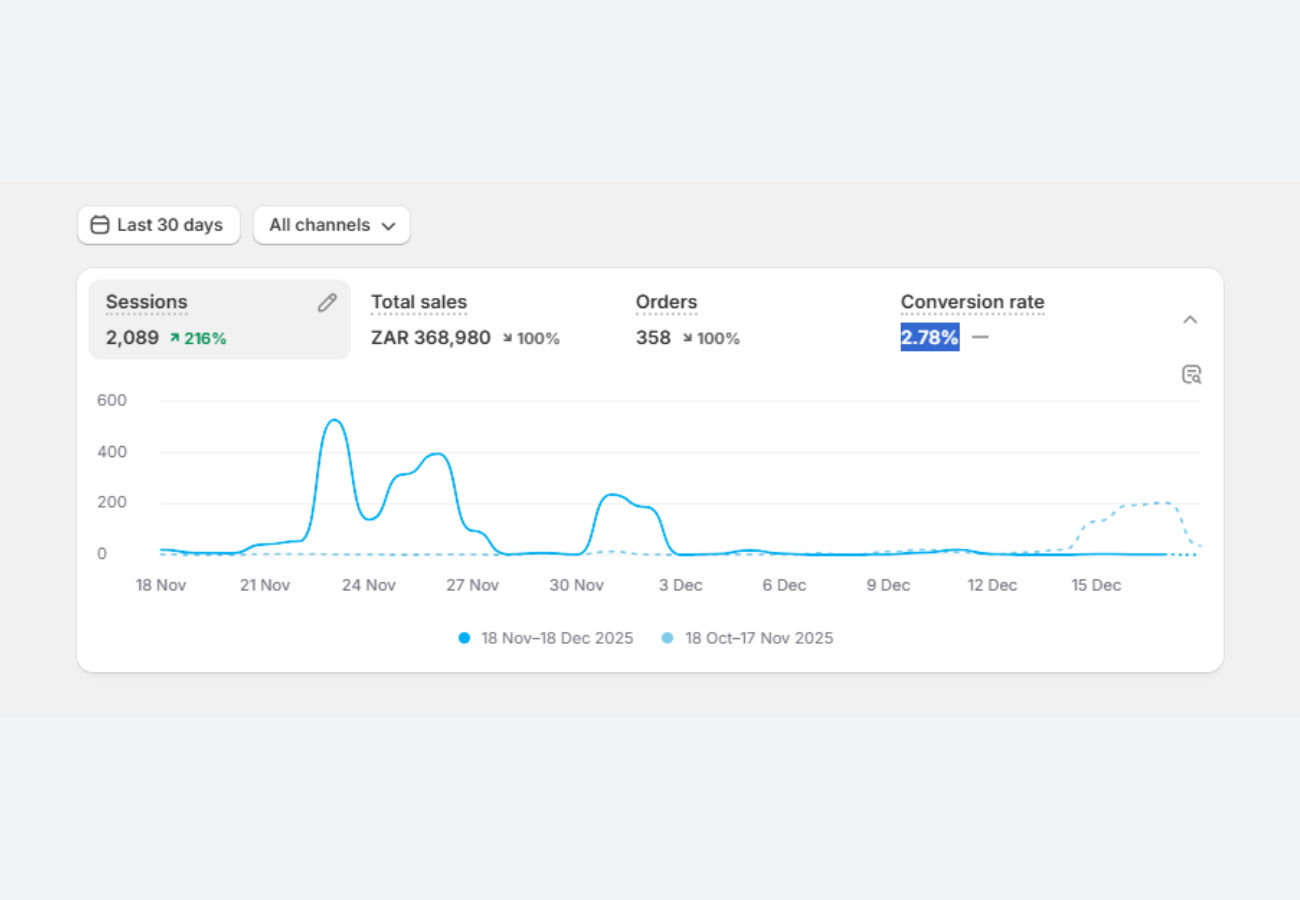Click the pencil edit icon on Sessions card
This screenshot has height=900, width=1300.
327,303
